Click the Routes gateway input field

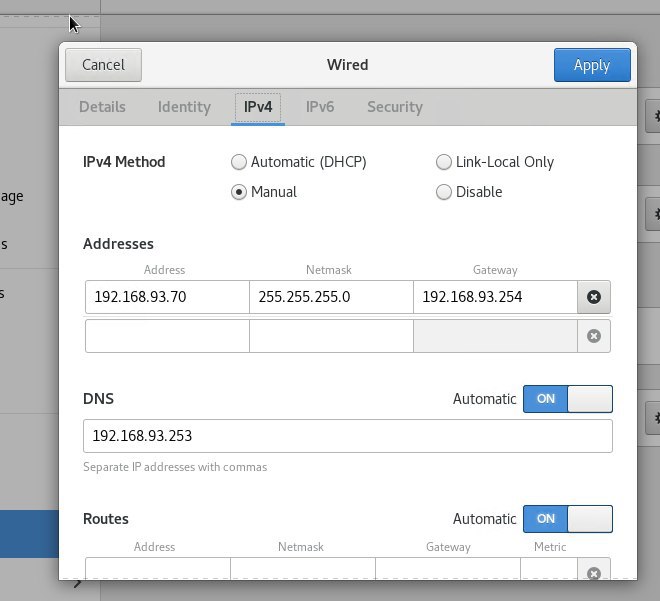pos(448,569)
